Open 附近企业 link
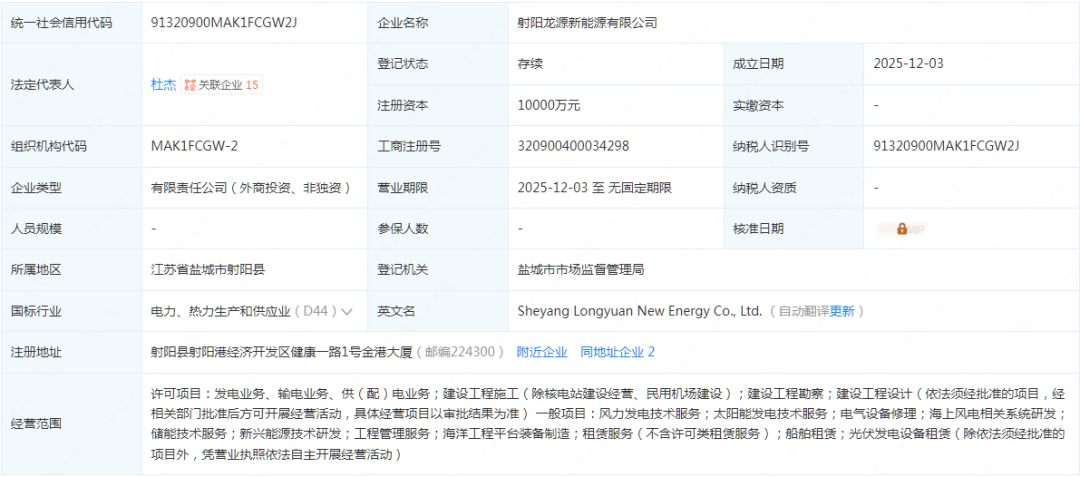This screenshot has width=1080, height=477. [x=542, y=352]
